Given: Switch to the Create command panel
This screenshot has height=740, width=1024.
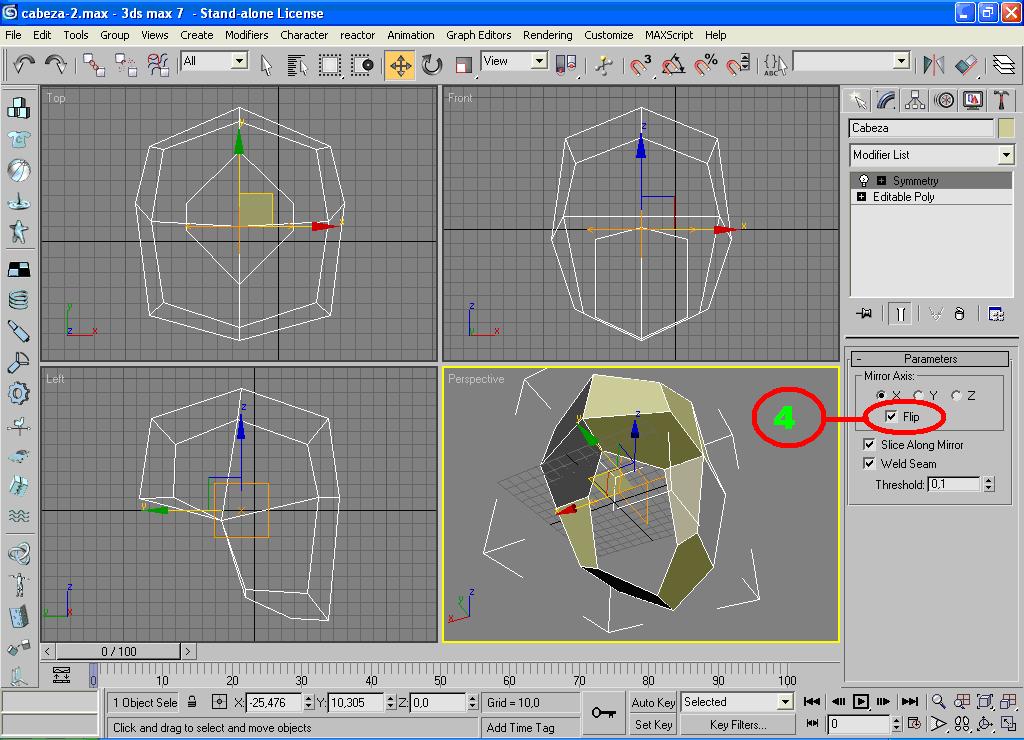Looking at the screenshot, I should (857, 100).
